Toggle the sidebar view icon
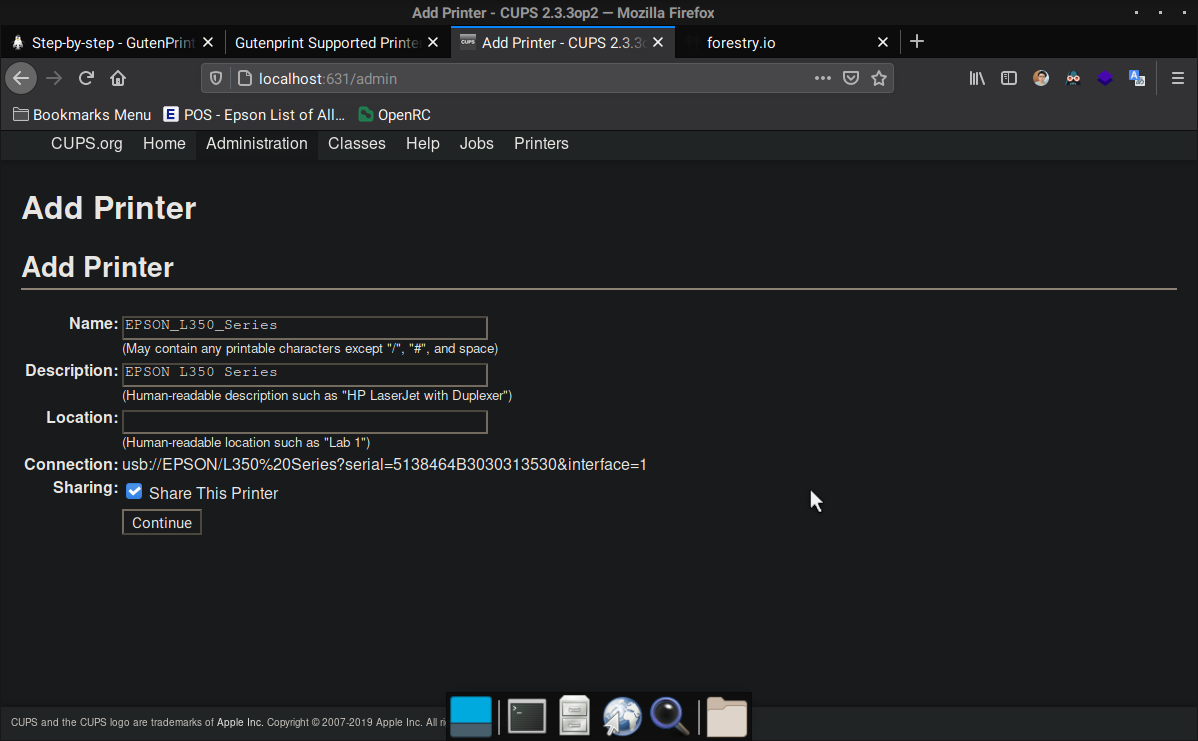Viewport: 1198px width, 741px height. (x=1009, y=78)
